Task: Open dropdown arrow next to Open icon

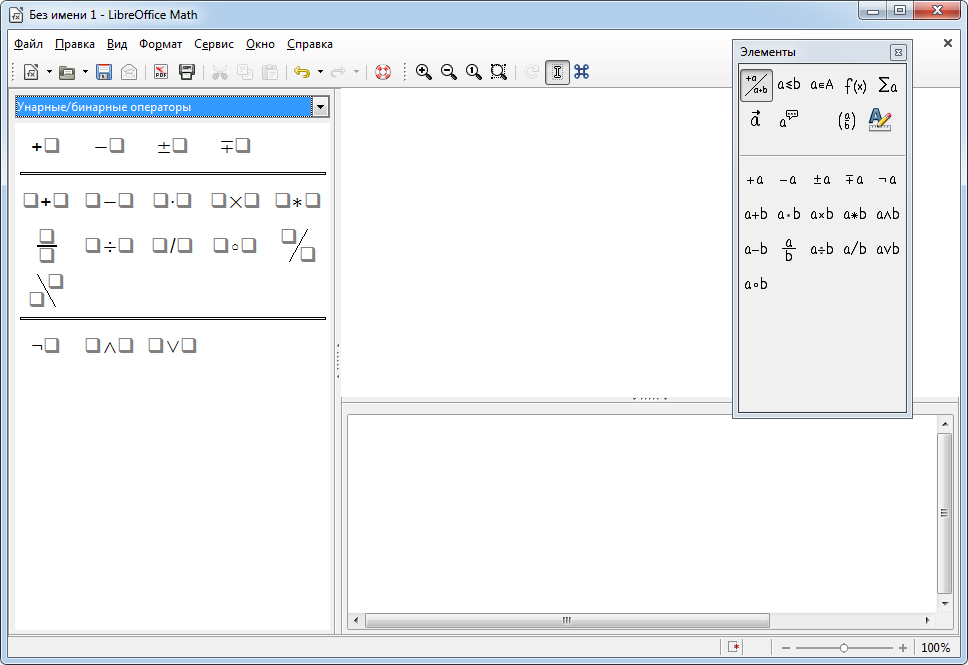Action: coord(85,72)
